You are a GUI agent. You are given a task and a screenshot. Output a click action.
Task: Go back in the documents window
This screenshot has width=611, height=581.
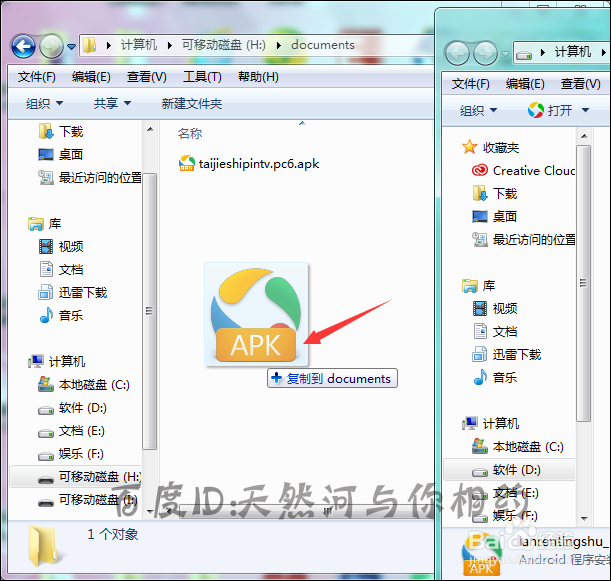[x=23, y=47]
